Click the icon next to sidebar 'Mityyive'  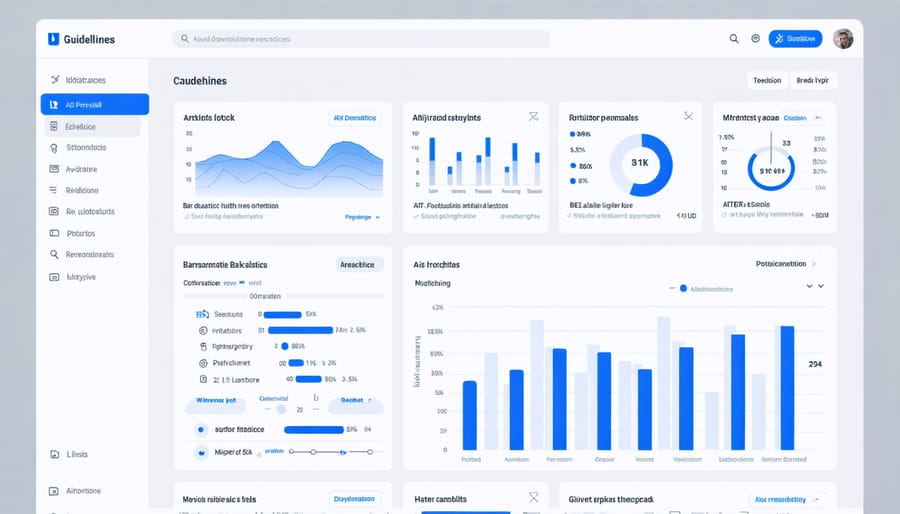tap(54, 277)
